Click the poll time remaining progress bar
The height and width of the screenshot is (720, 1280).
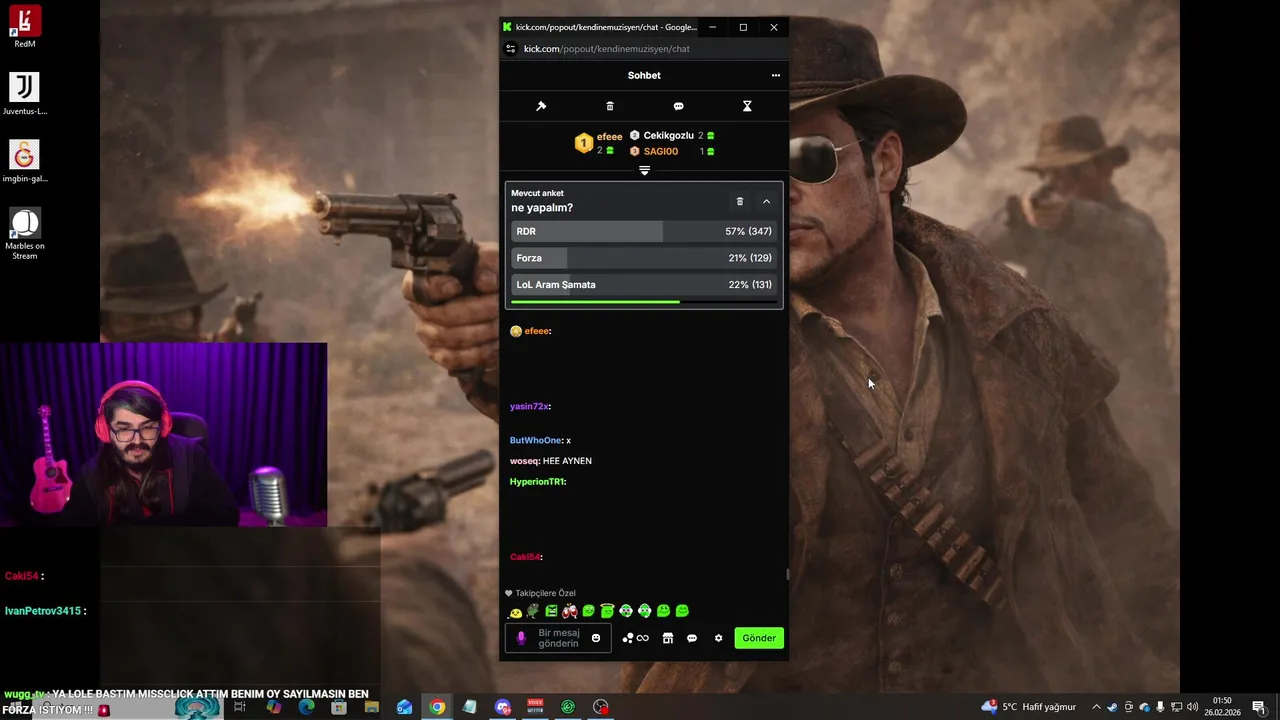click(644, 301)
